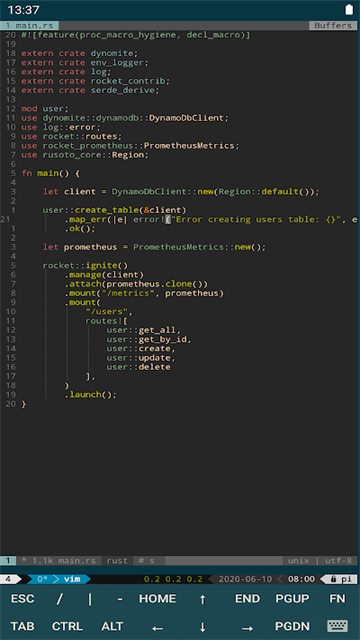Screen dimensions: 360x640
Task: Place cursor on the fn main() line
Action: pos(51,173)
